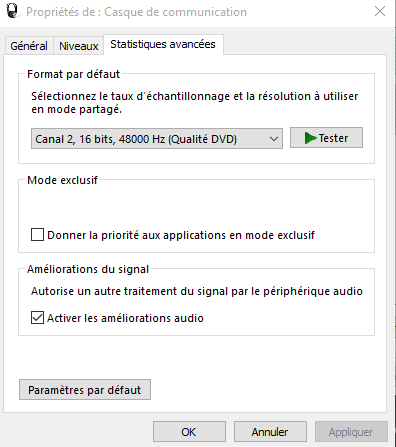Click the 'Donner la priorité aux applications' label
This screenshot has width=396, height=447.
181,235
